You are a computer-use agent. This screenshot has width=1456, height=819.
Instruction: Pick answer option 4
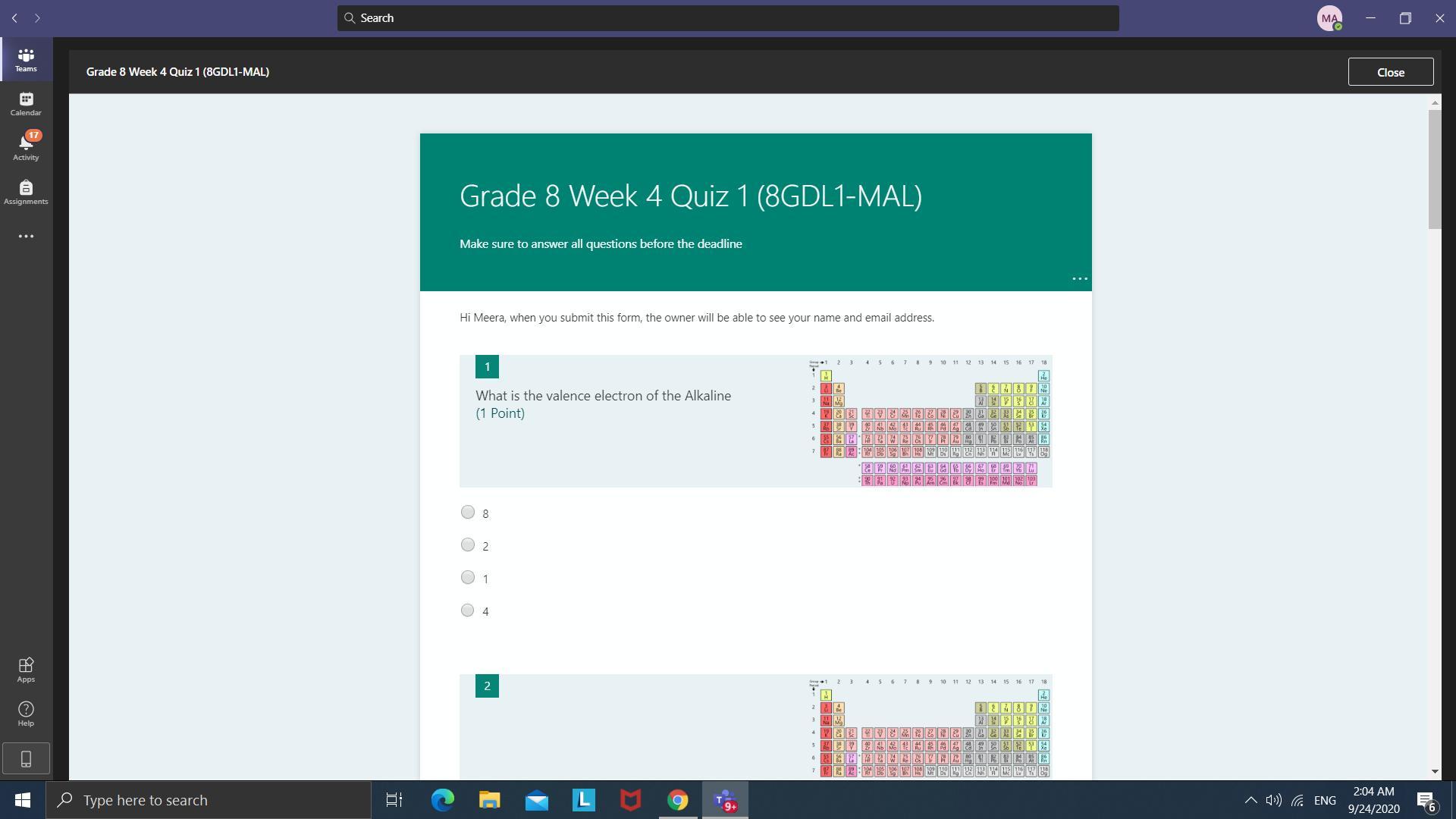pyautogui.click(x=468, y=610)
